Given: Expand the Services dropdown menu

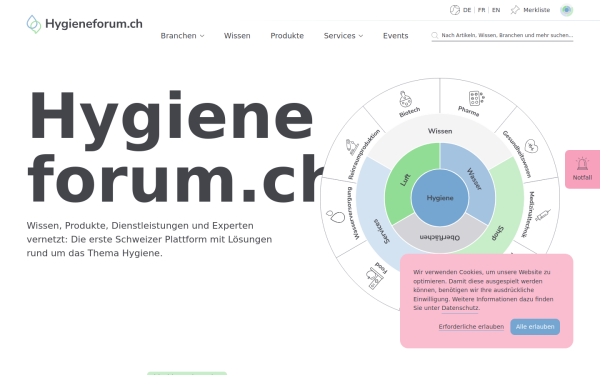Looking at the screenshot, I should point(343,36).
